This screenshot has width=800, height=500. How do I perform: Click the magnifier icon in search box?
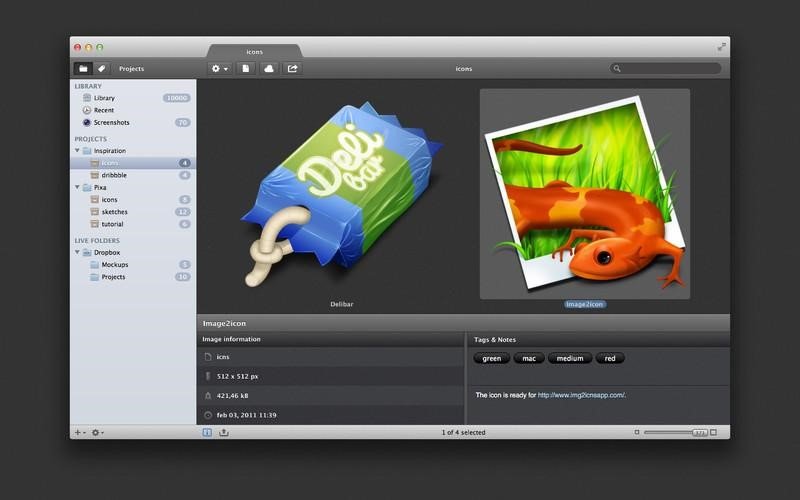(x=617, y=68)
